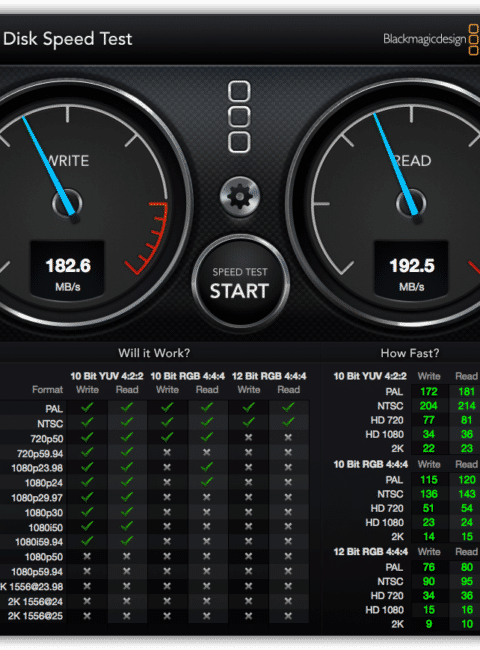Viewport: 480px width, 650px height.
Task: Click 1080i59.94 10 Bit YUV read checkmark
Action: pos(127,541)
